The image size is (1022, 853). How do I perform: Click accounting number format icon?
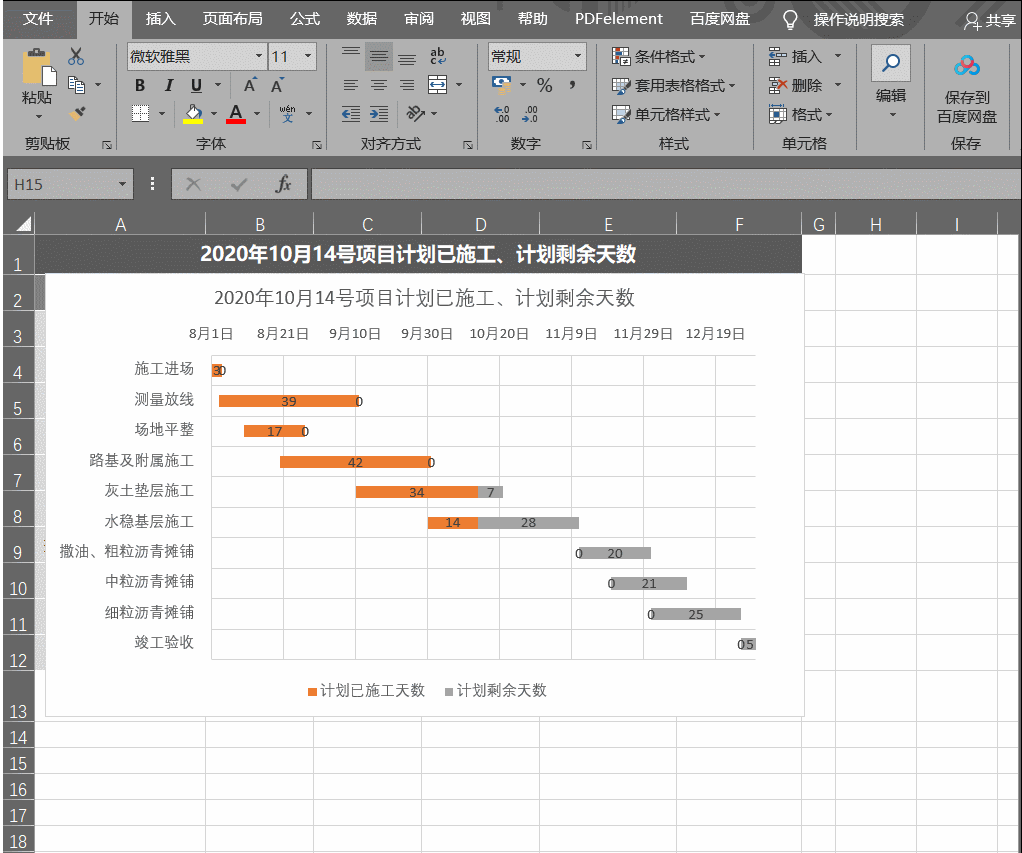pos(502,84)
